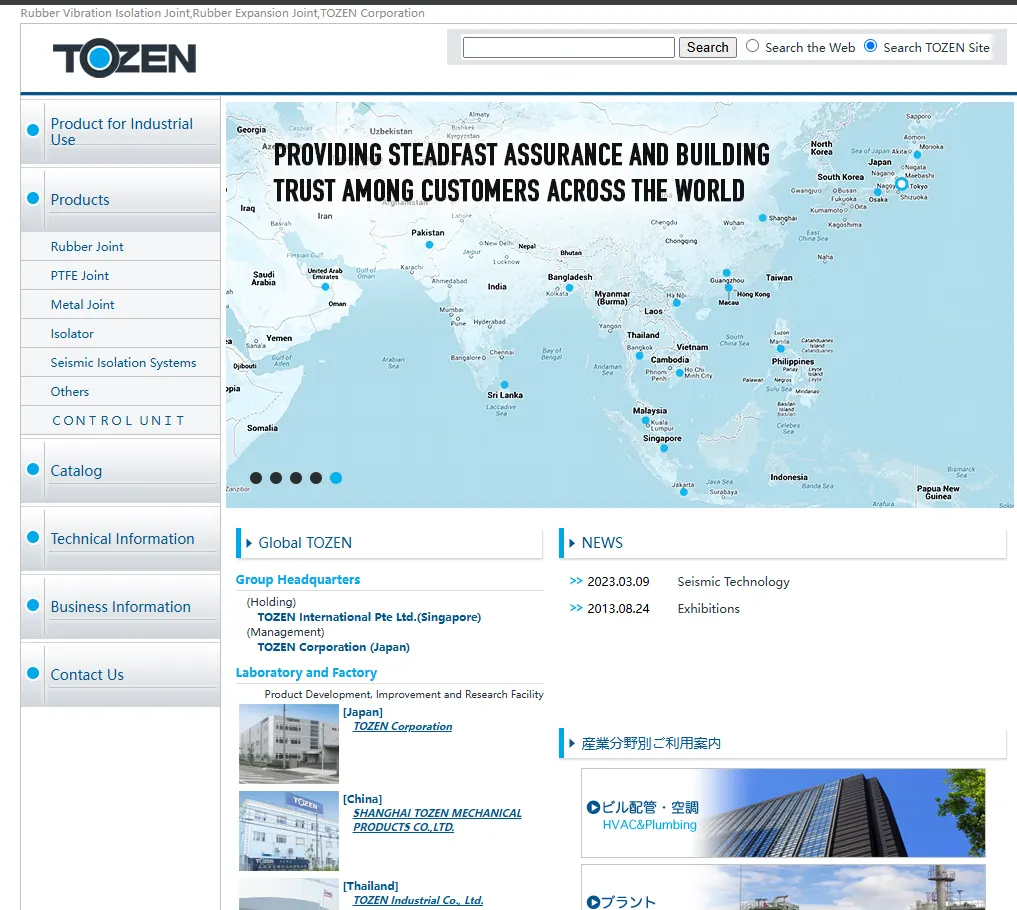
Task: Click the blue bullet beside Contact Us
Action: (x=33, y=673)
